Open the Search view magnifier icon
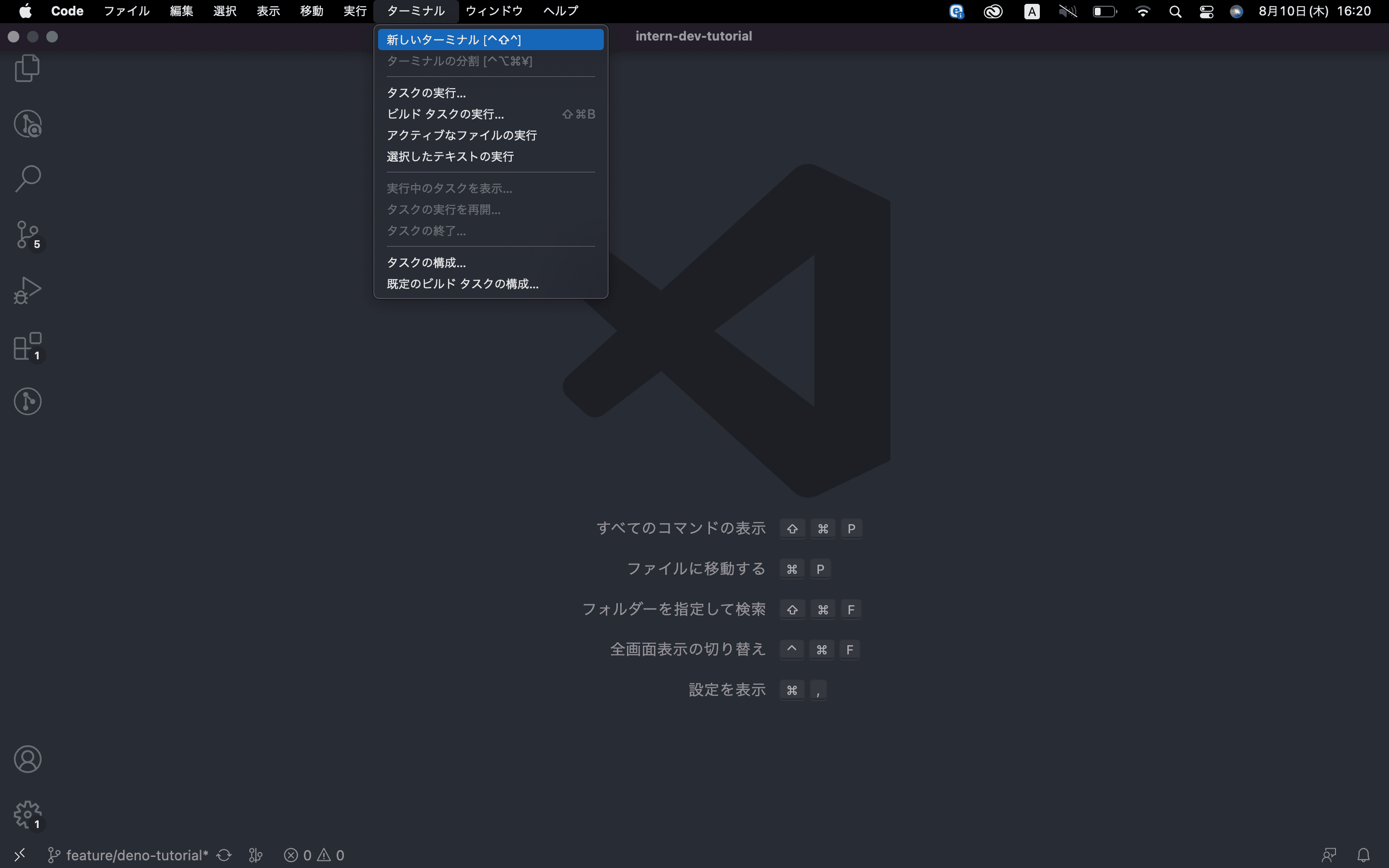This screenshot has height=868, width=1389. coord(27,178)
